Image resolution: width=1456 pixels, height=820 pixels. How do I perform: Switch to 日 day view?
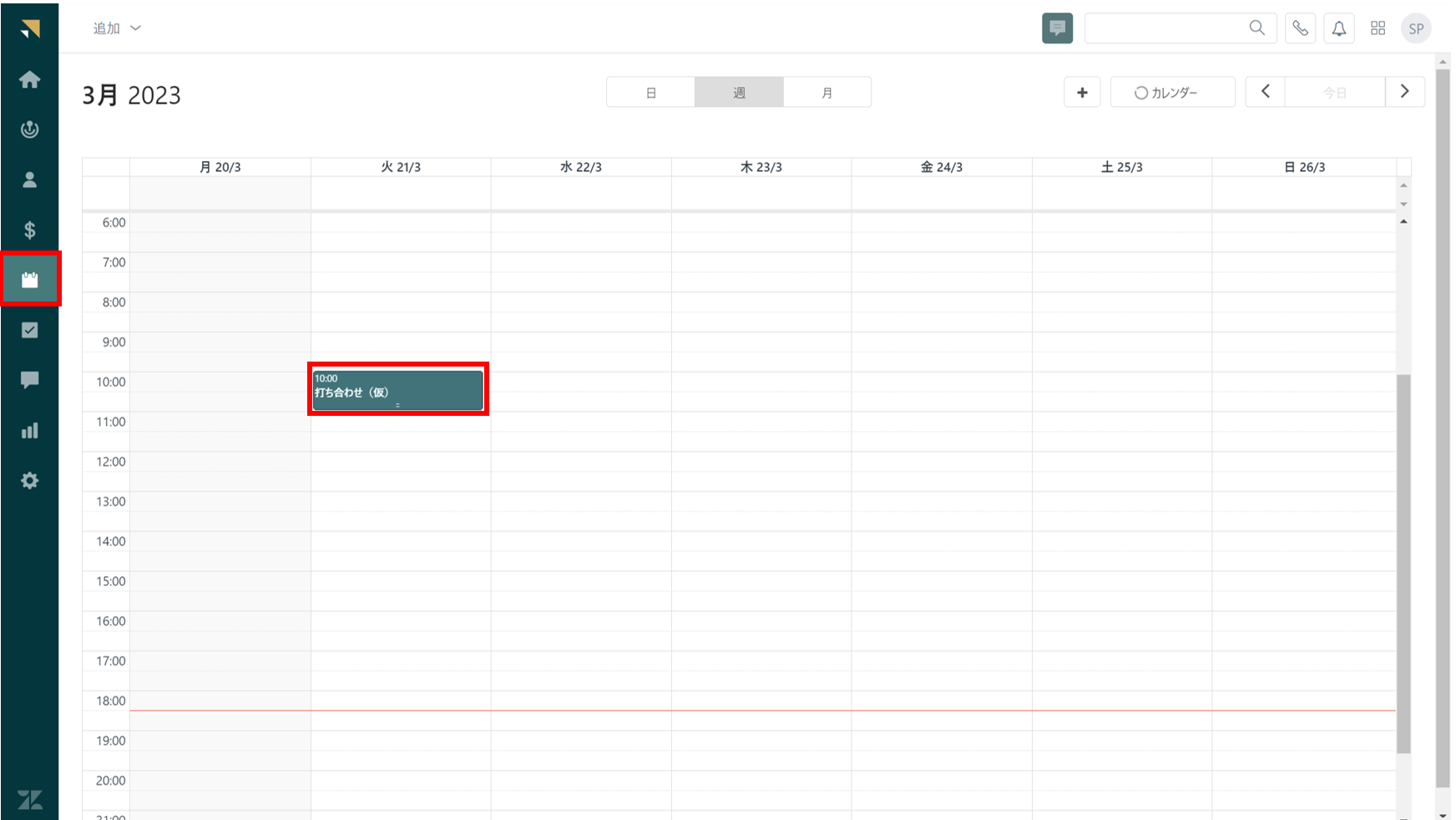click(x=651, y=92)
